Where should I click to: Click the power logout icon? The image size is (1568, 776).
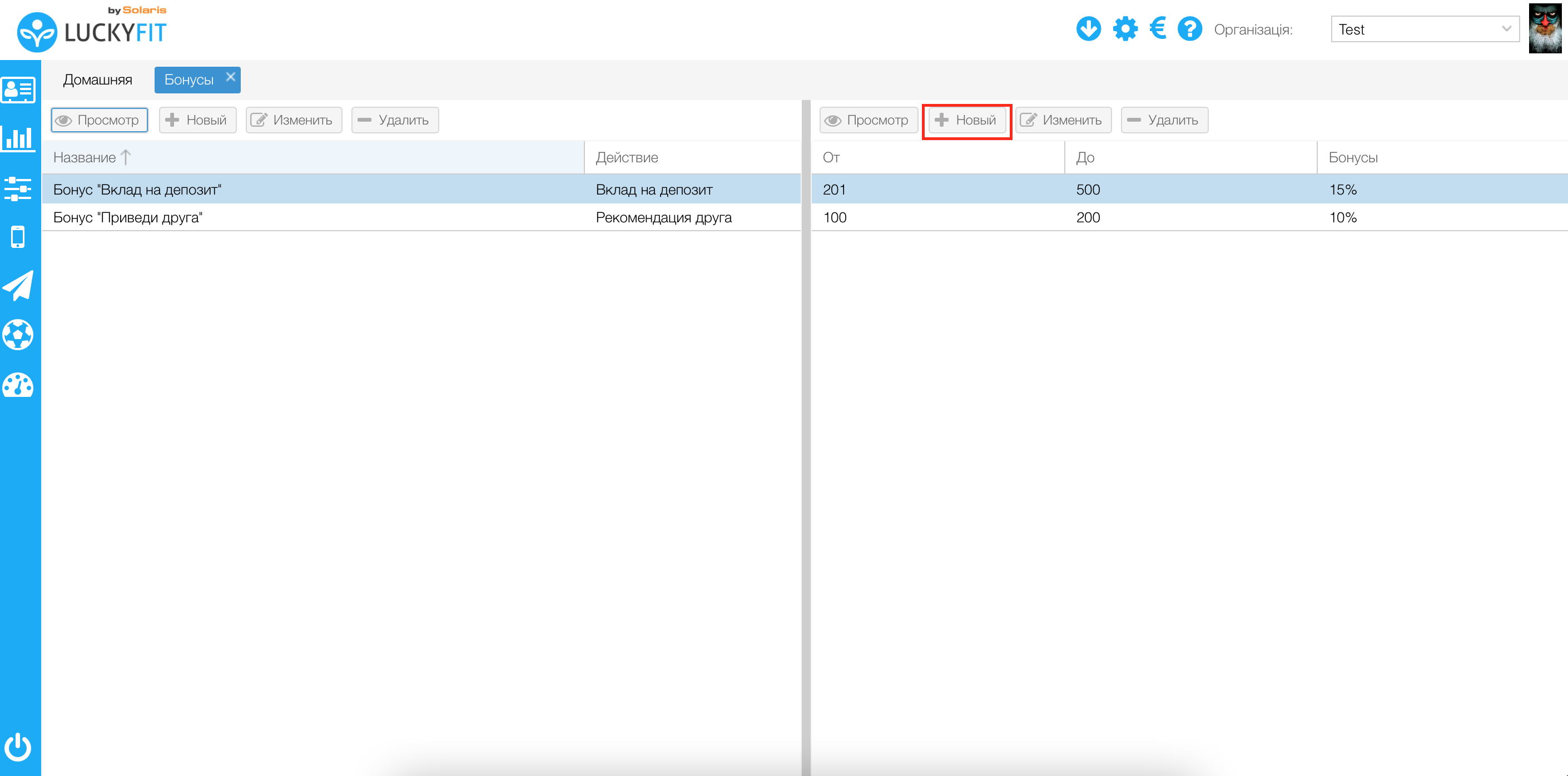tap(18, 747)
